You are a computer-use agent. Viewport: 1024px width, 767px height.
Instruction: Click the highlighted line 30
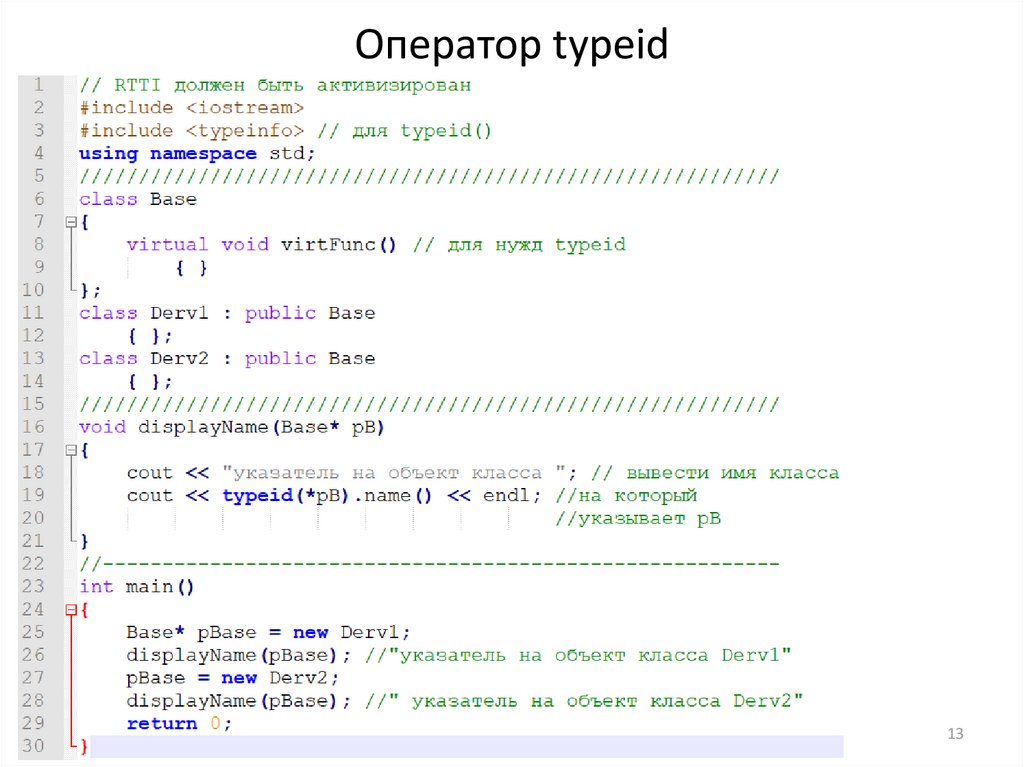(x=400, y=746)
